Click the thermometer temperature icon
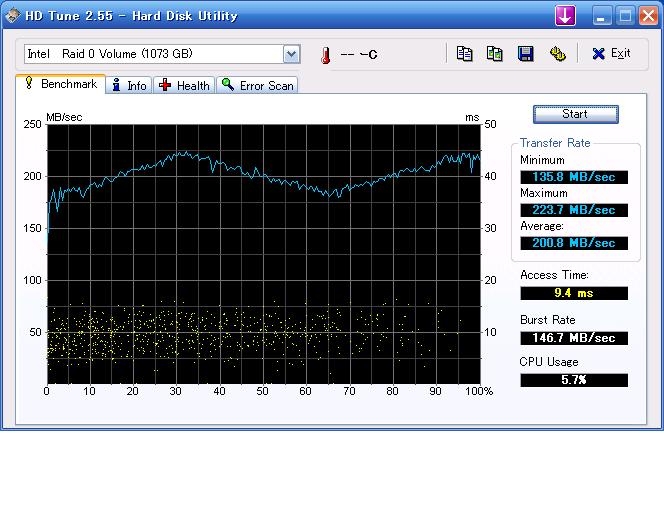The width and height of the screenshot is (664, 512). [325, 55]
